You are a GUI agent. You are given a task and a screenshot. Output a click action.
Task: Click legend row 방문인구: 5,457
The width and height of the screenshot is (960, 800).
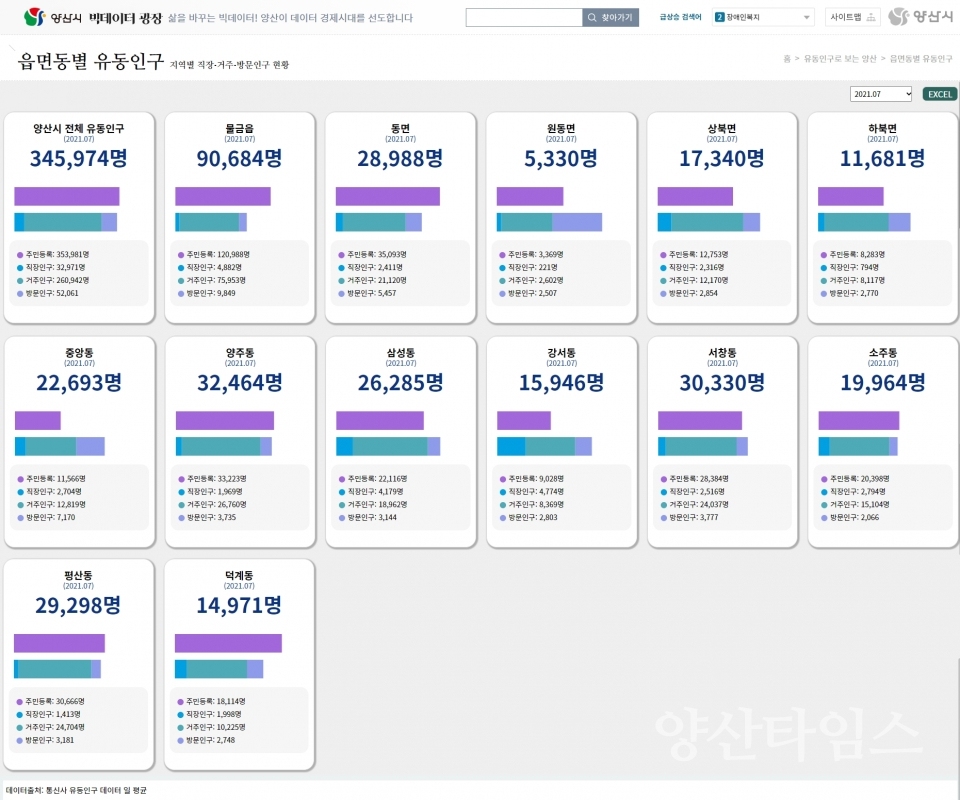(x=367, y=293)
